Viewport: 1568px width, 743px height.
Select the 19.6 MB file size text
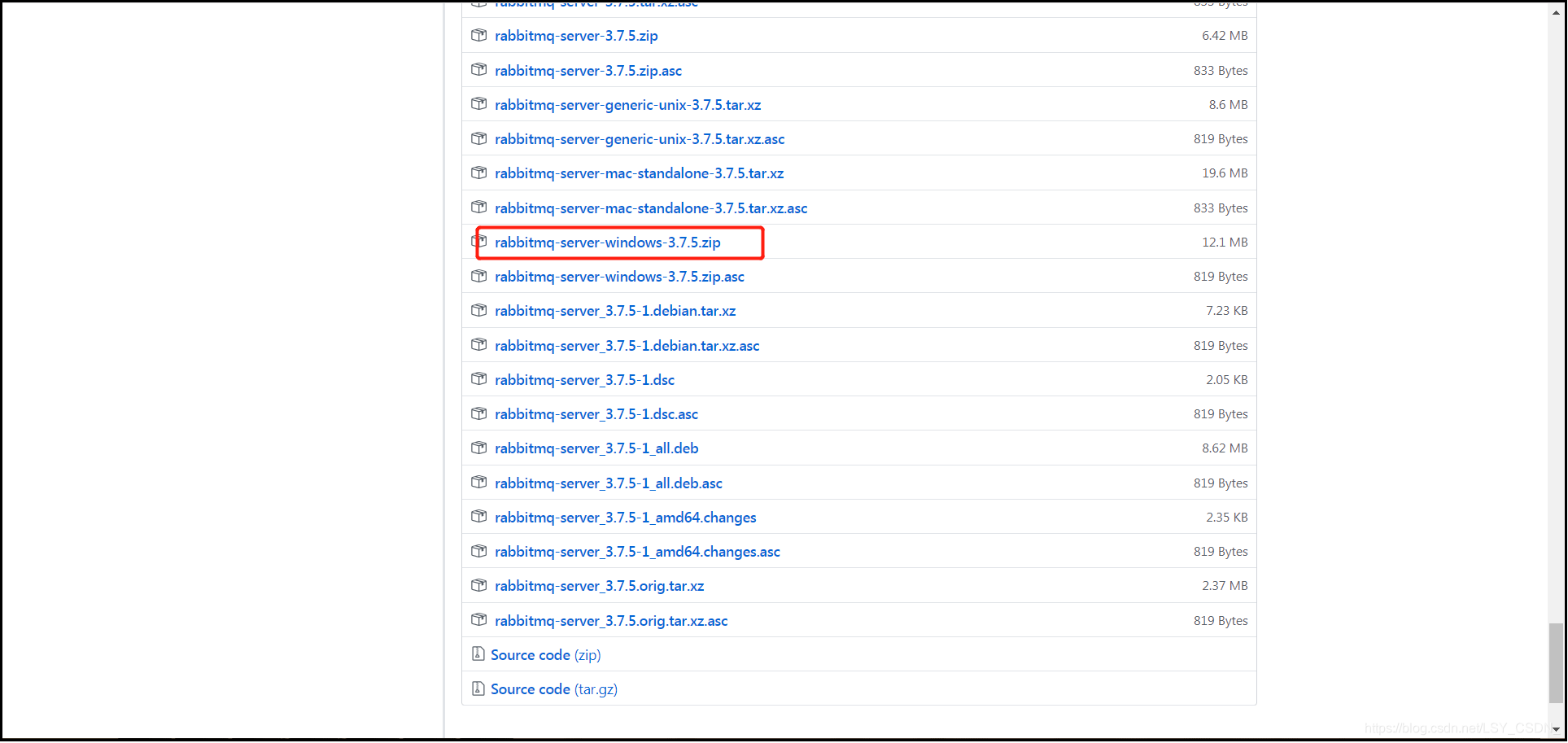(1225, 173)
